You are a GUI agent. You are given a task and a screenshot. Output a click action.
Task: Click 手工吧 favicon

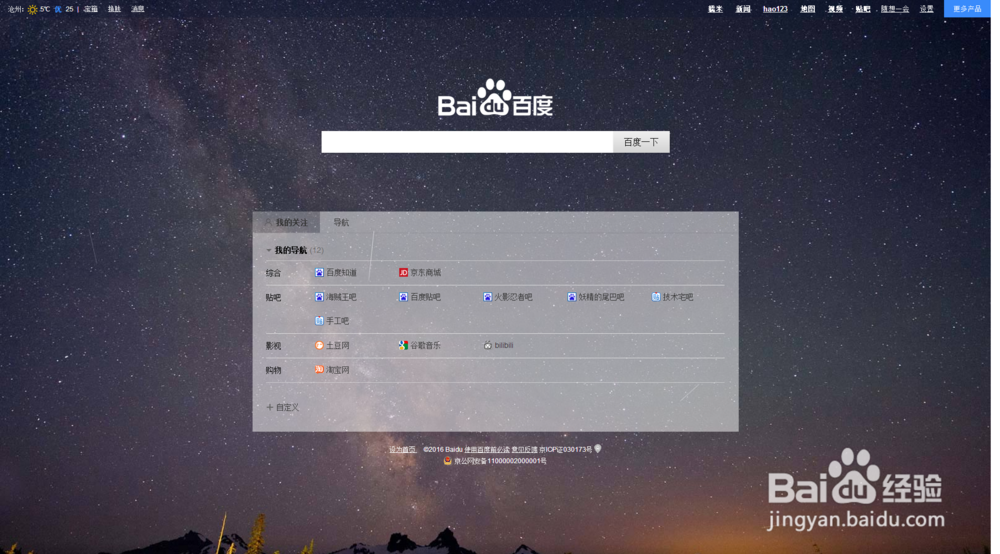coord(319,321)
